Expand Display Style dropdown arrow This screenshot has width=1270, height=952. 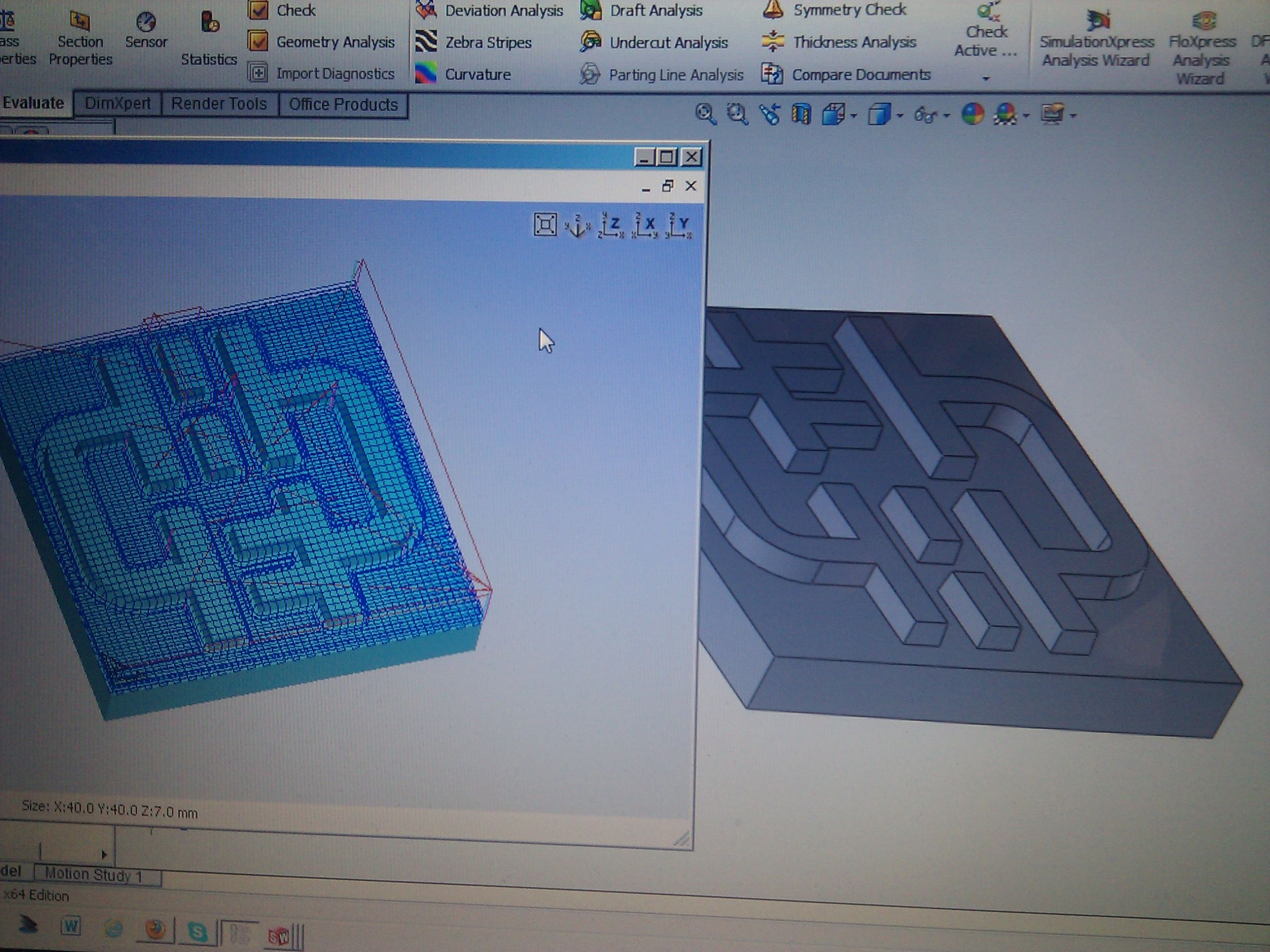pos(900,116)
